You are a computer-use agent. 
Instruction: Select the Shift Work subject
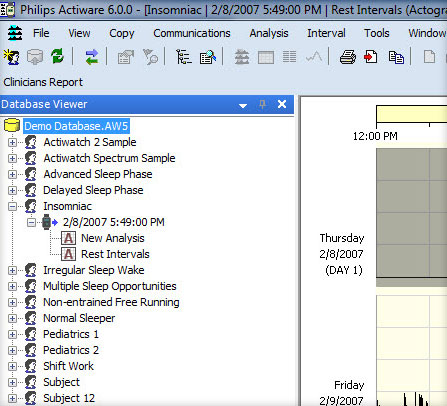click(68, 366)
